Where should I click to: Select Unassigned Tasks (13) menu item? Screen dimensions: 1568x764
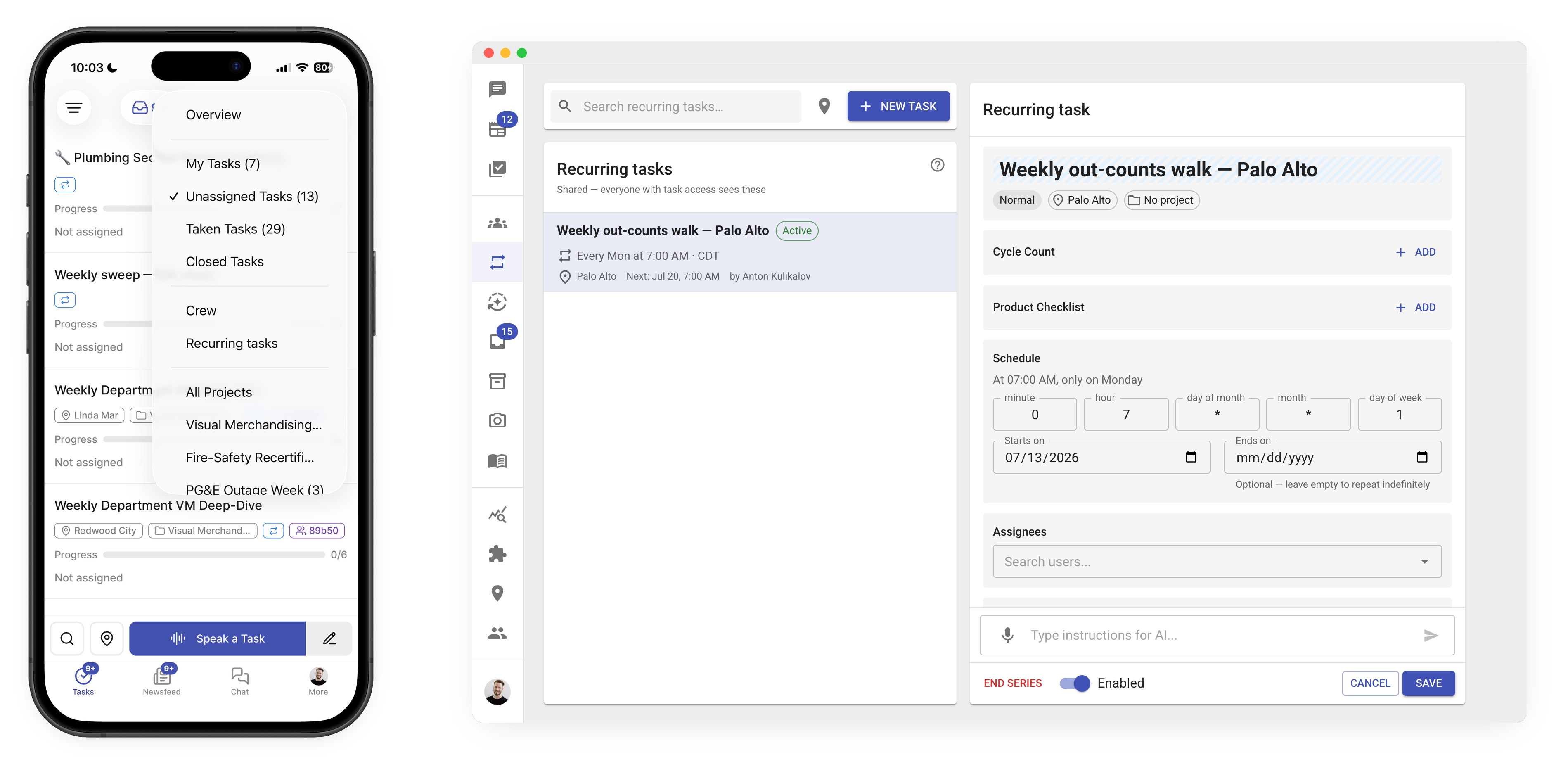tap(252, 196)
